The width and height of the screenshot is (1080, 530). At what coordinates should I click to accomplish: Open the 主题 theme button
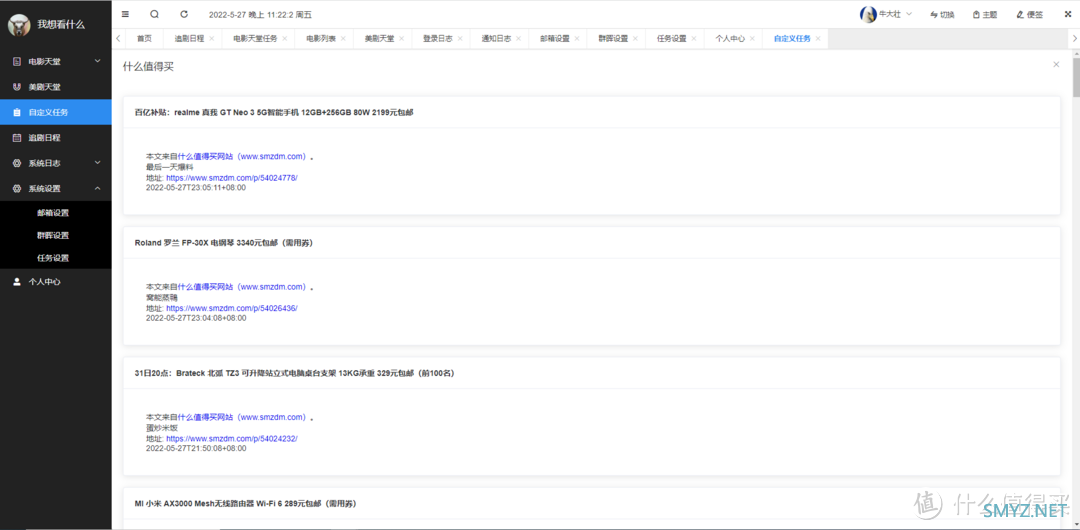[985, 14]
